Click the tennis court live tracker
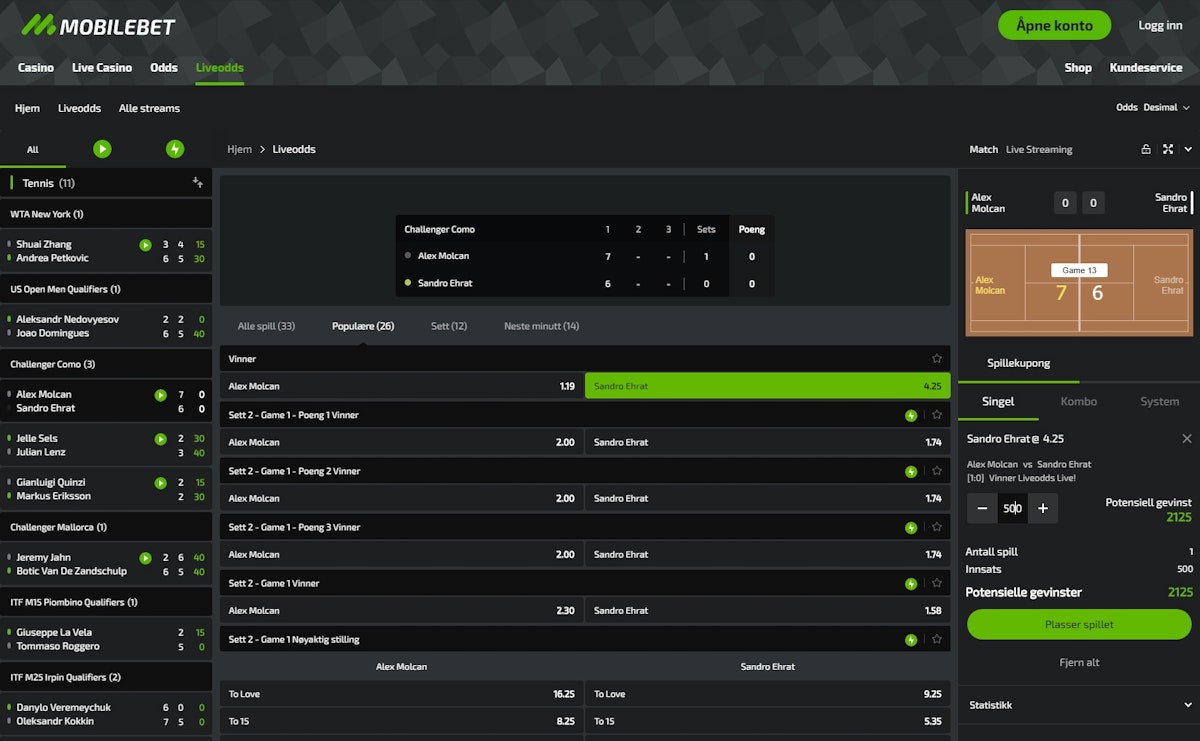 point(1079,283)
